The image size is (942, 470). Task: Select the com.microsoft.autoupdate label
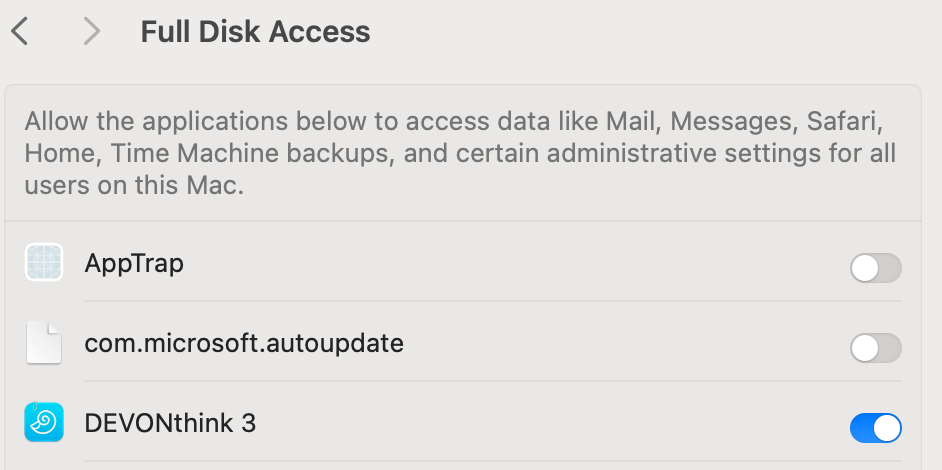(x=244, y=344)
